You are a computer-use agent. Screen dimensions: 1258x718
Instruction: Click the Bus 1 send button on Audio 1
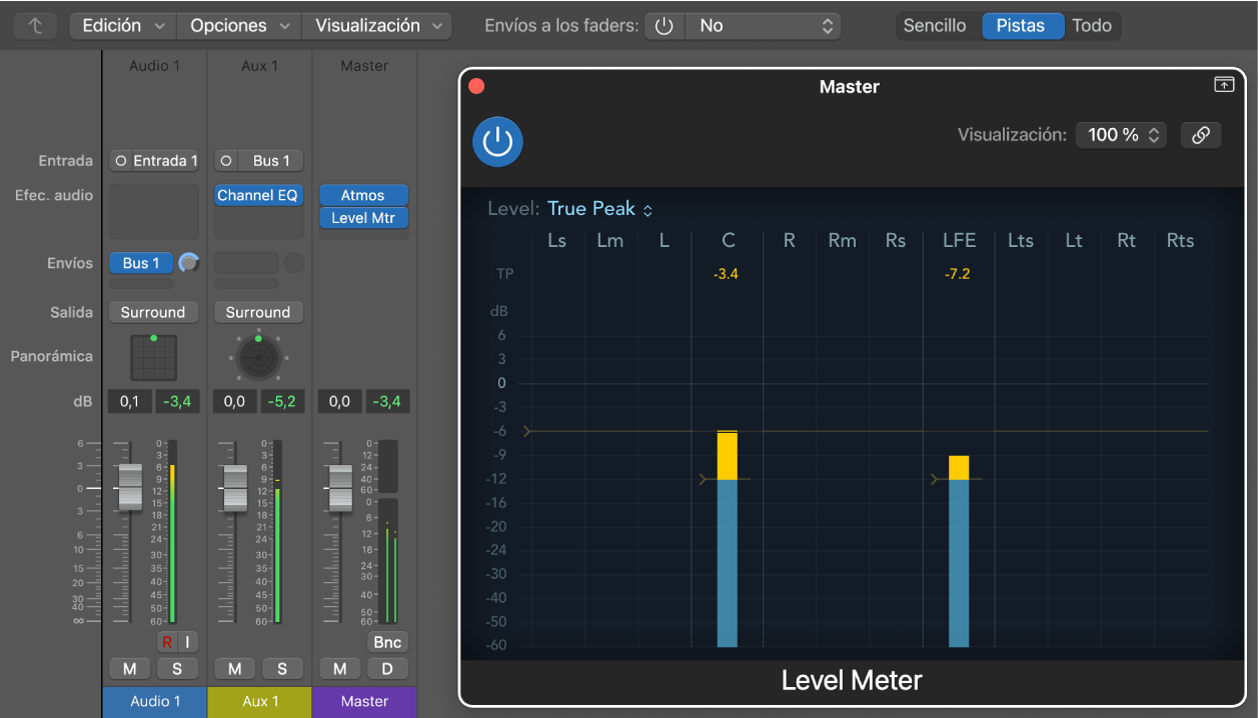(x=142, y=263)
